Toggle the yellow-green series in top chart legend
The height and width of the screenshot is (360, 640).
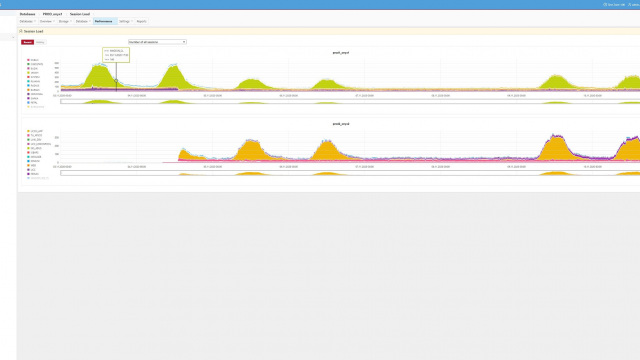pos(33,73)
